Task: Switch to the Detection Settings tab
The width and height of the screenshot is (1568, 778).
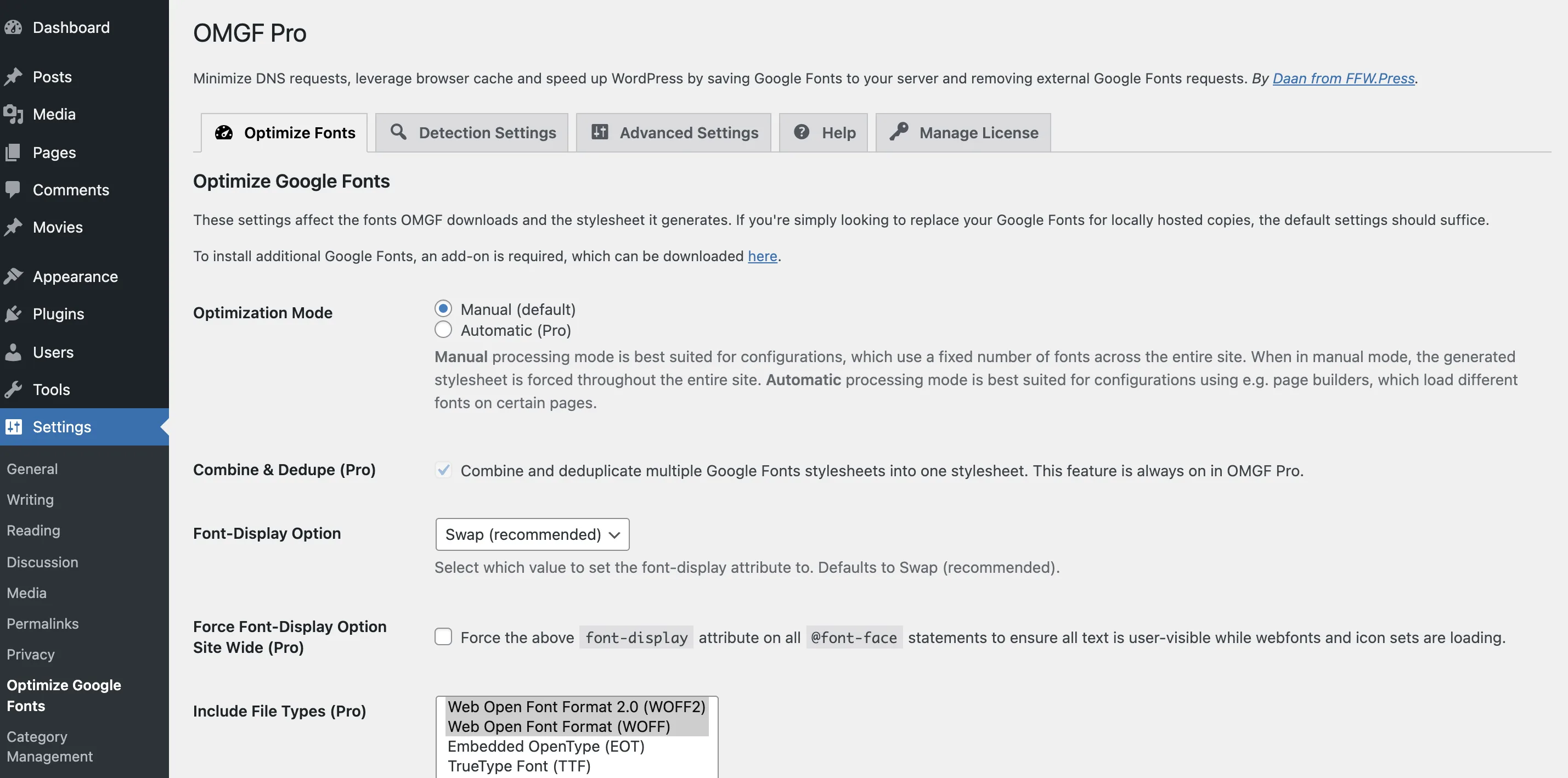Action: (472, 133)
